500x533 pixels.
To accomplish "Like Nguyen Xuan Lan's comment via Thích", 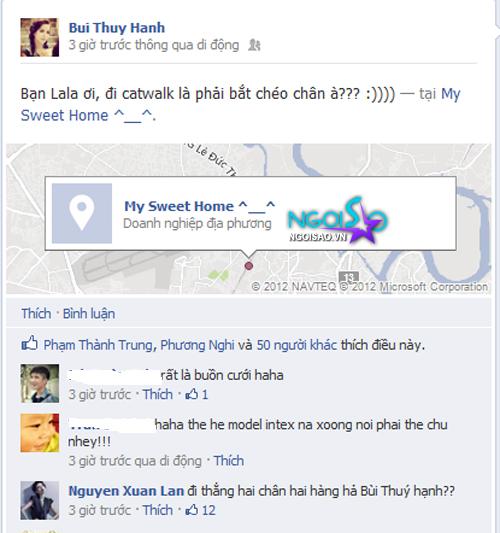I will (x=158, y=510).
